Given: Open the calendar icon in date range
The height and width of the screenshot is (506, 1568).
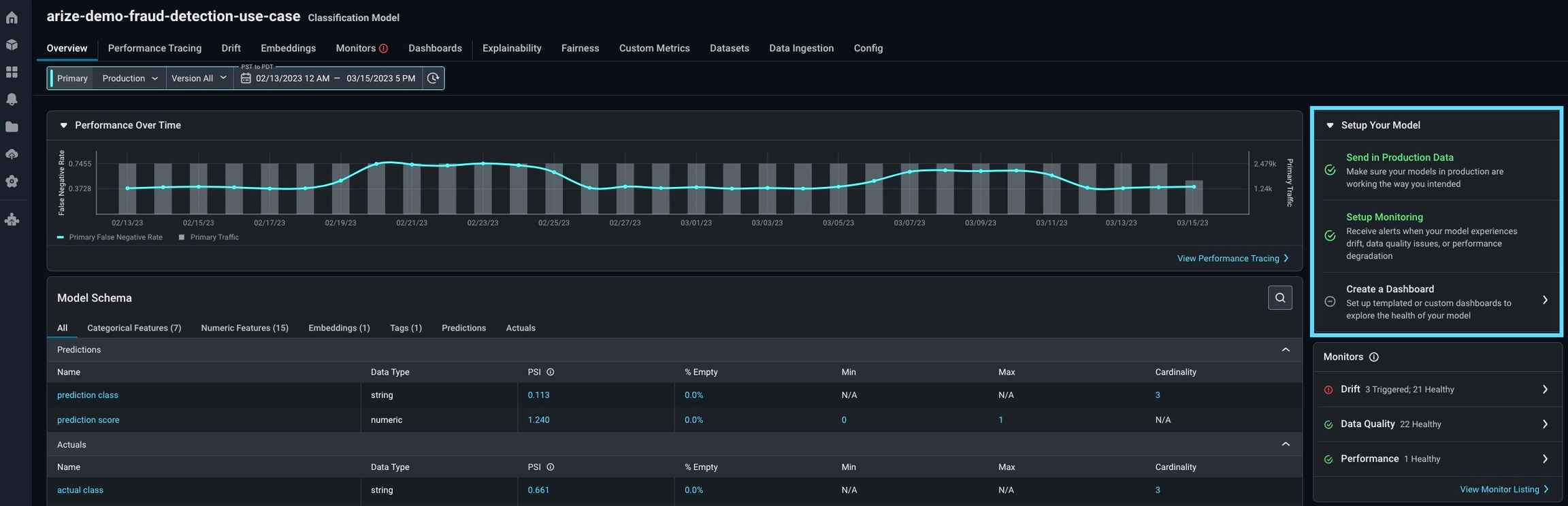Looking at the screenshot, I should tap(246, 78).
